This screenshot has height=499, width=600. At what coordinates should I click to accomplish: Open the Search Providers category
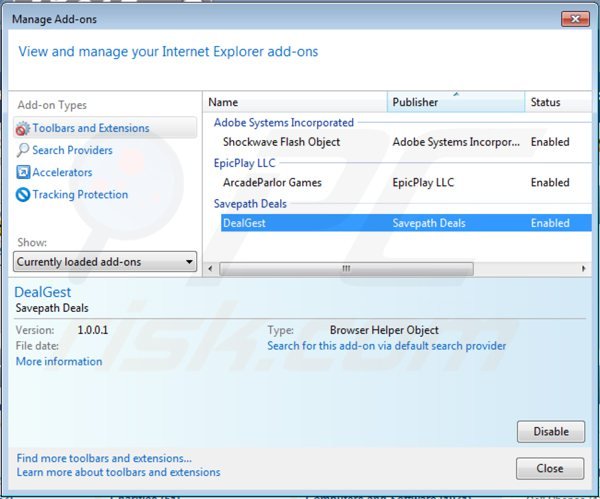[x=72, y=150]
